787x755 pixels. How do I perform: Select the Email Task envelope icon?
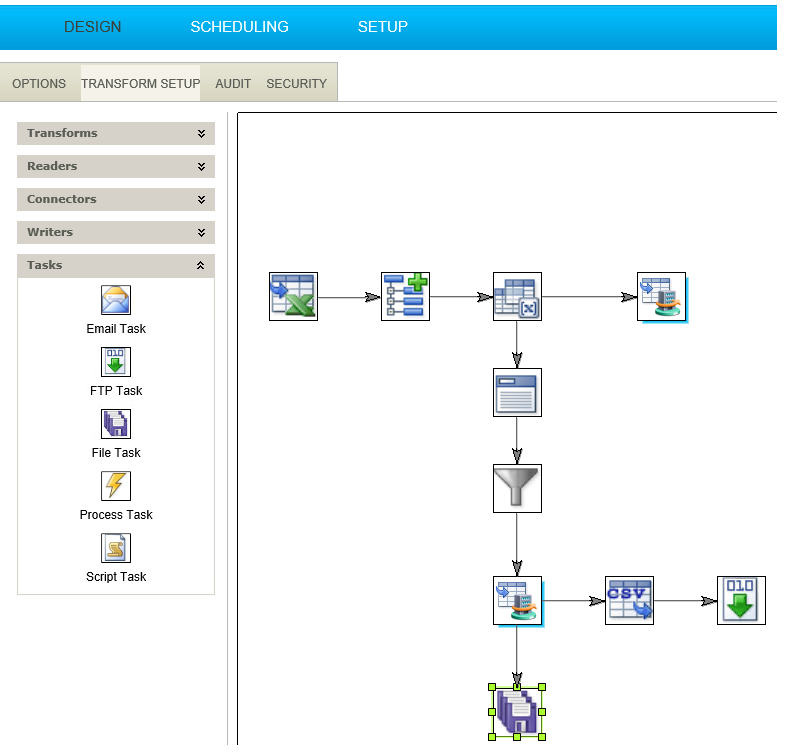point(116,300)
